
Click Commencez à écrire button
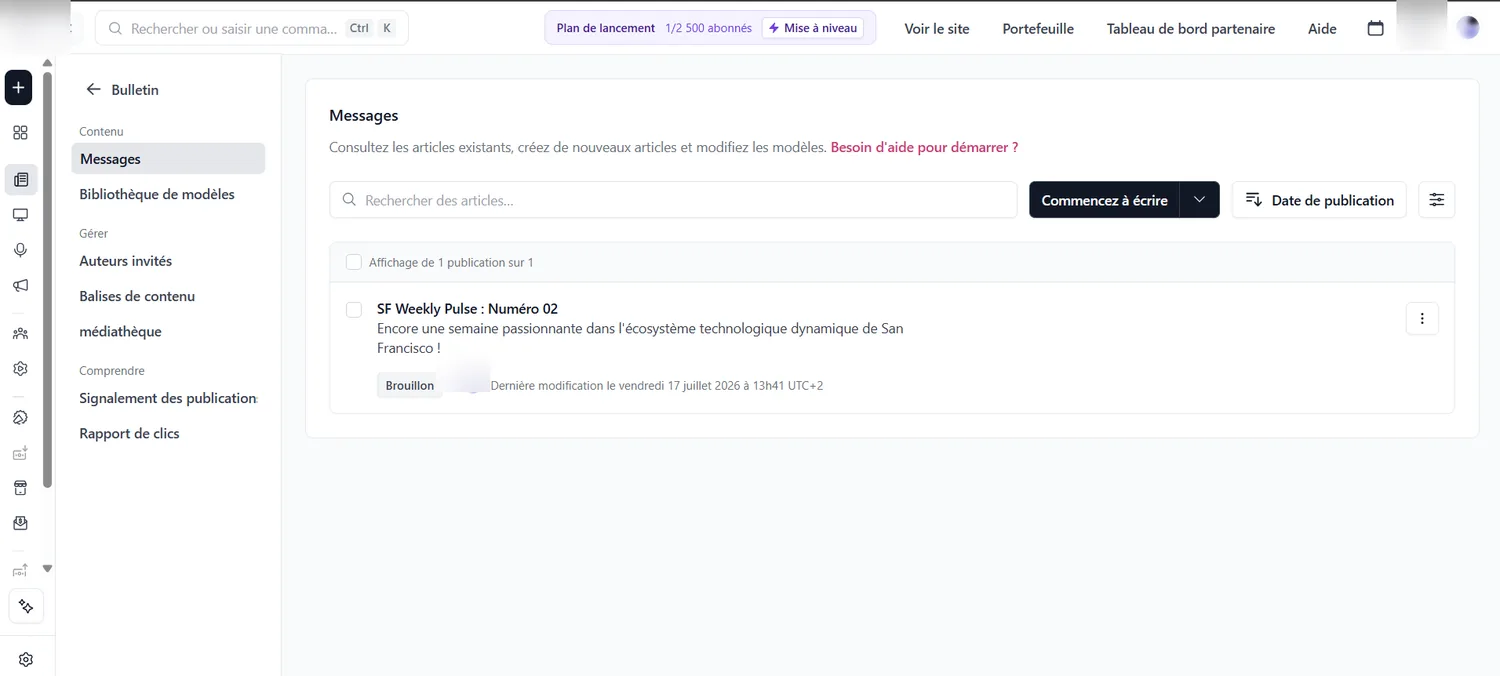(1104, 200)
